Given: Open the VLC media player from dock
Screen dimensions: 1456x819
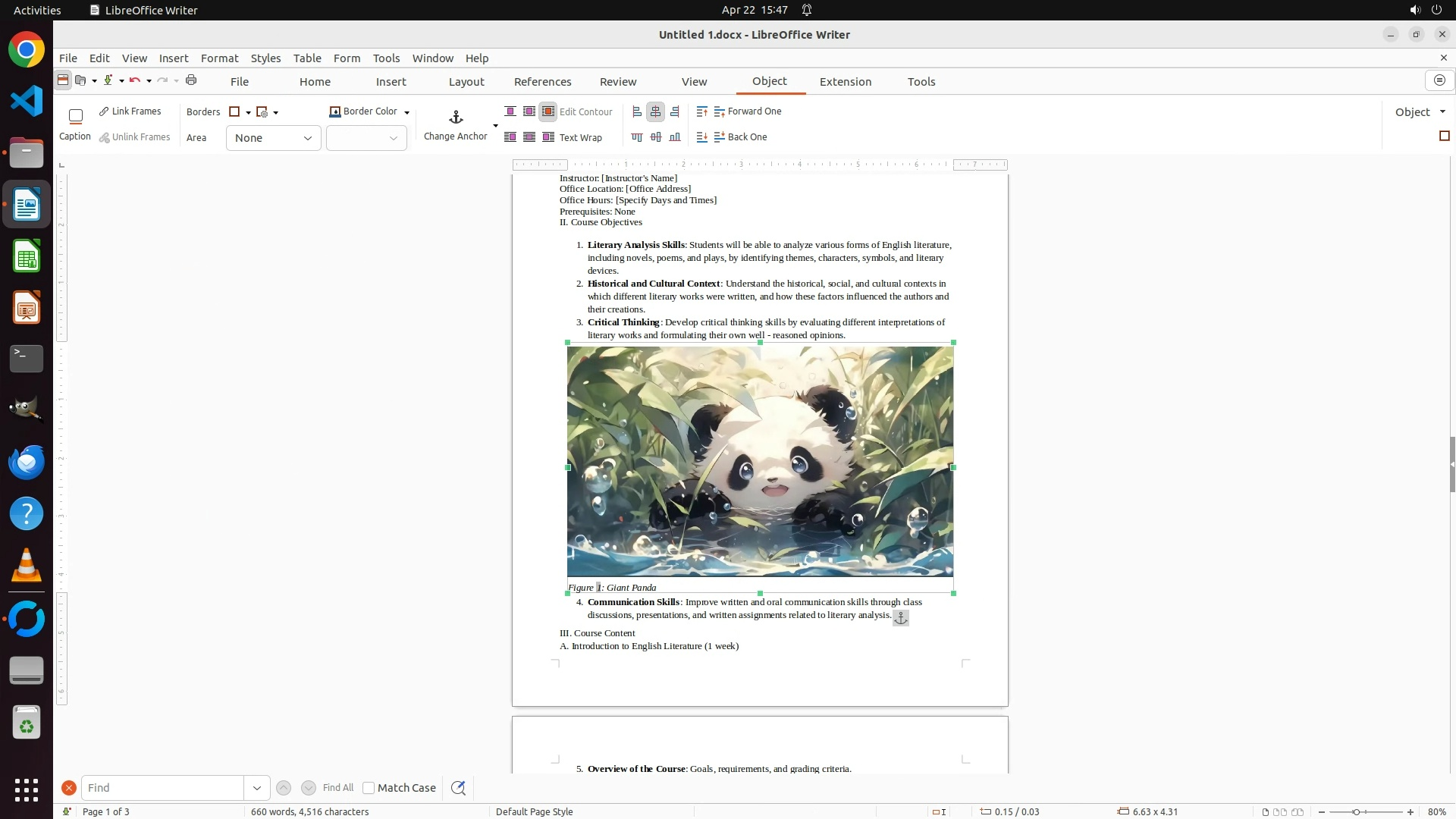Looking at the screenshot, I should (27, 566).
